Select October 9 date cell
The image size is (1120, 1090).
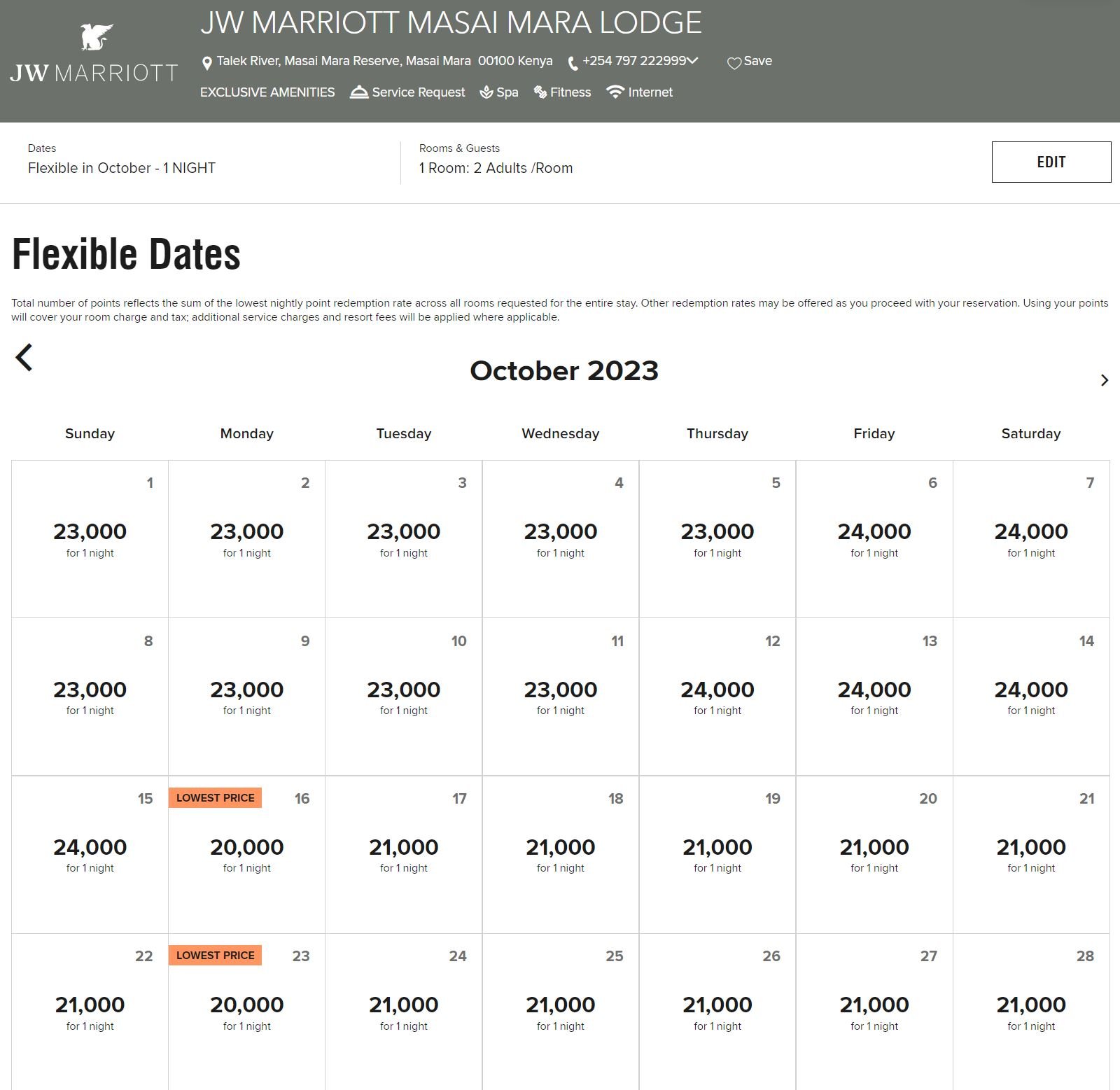(x=246, y=697)
